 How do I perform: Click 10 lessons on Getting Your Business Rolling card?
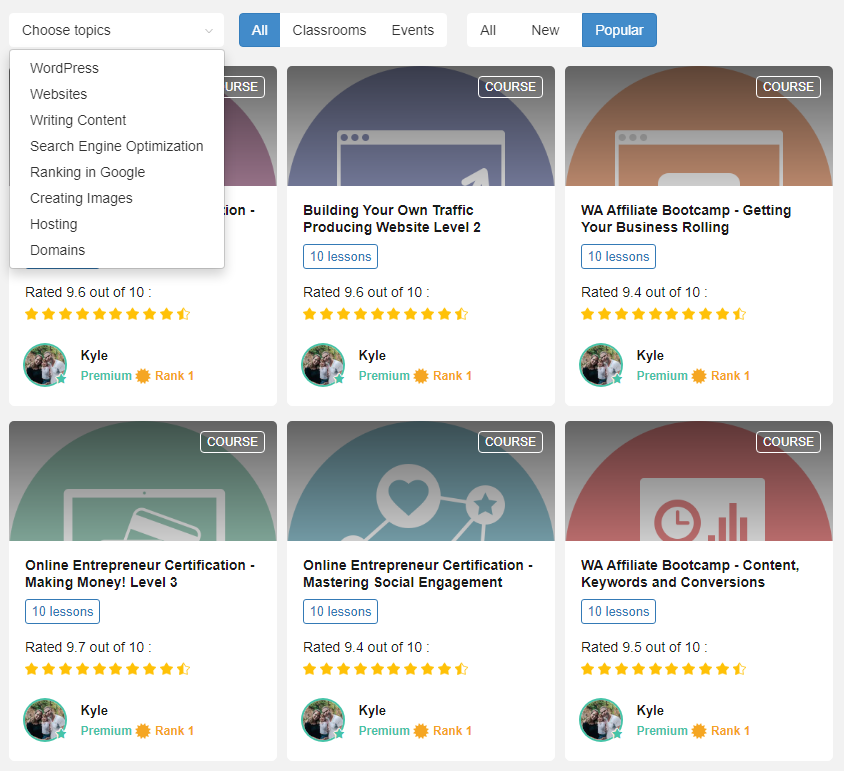(x=618, y=256)
